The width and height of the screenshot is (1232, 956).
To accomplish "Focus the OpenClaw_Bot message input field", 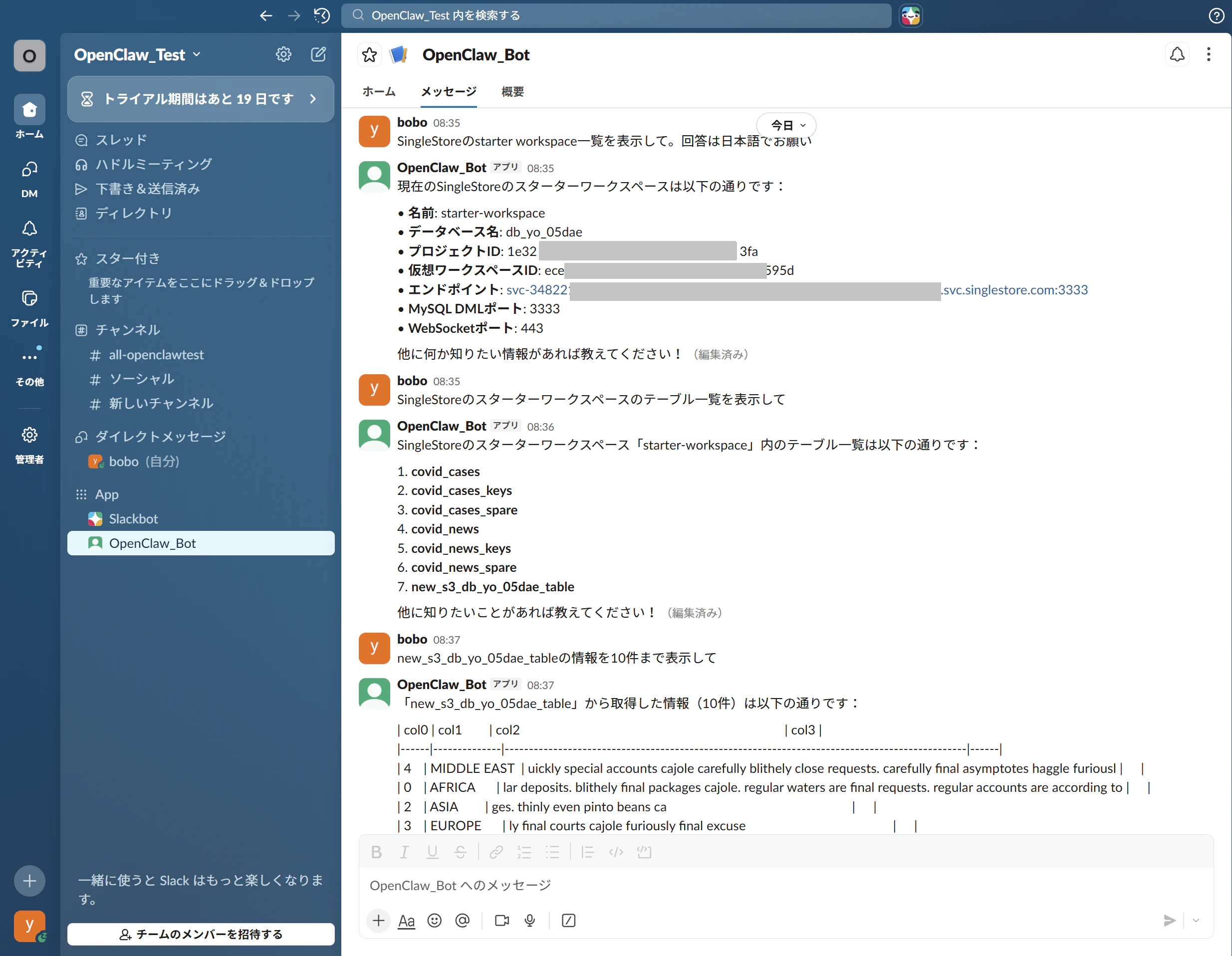I will (786, 886).
